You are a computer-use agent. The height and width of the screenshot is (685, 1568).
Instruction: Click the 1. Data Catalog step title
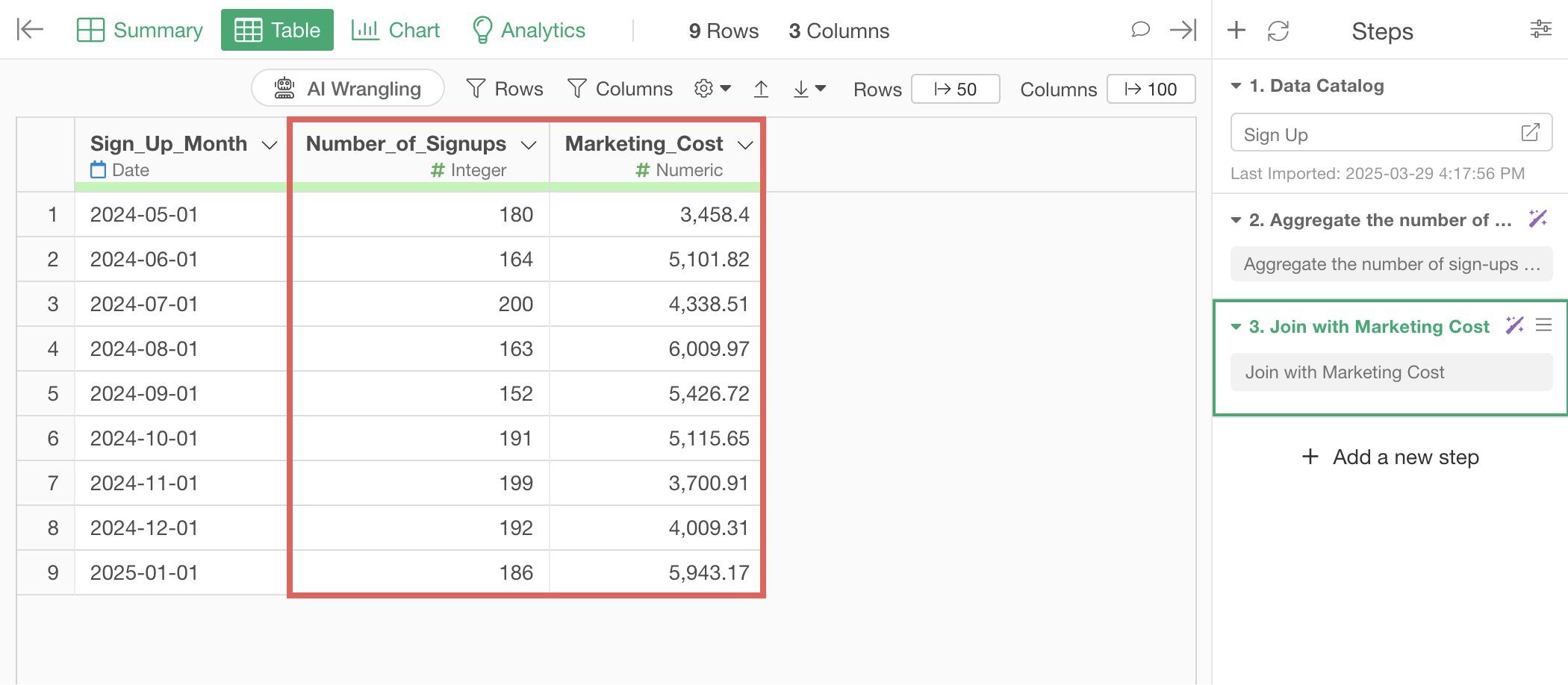pyautogui.click(x=1316, y=86)
